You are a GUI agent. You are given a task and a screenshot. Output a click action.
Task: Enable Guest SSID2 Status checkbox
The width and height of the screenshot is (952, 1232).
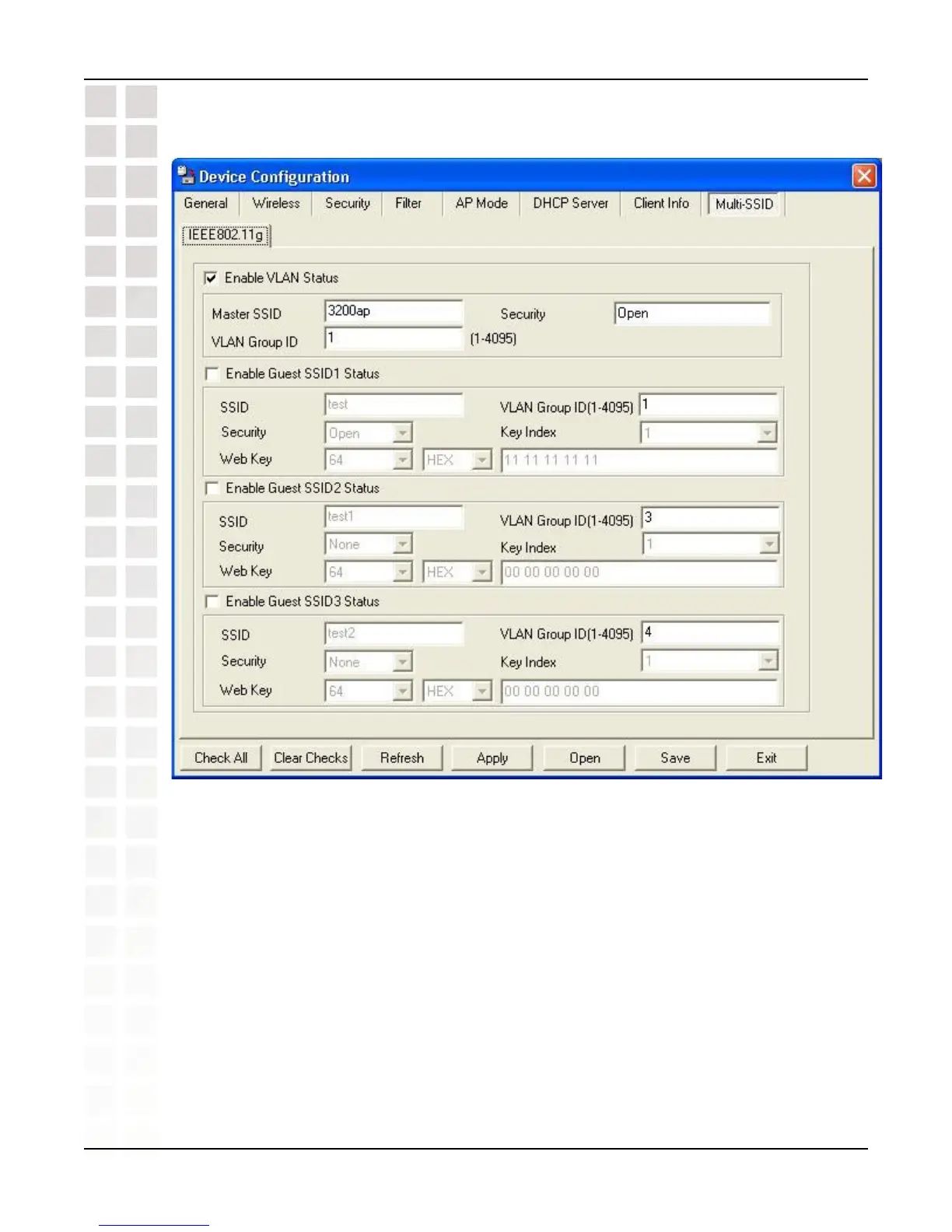point(212,488)
